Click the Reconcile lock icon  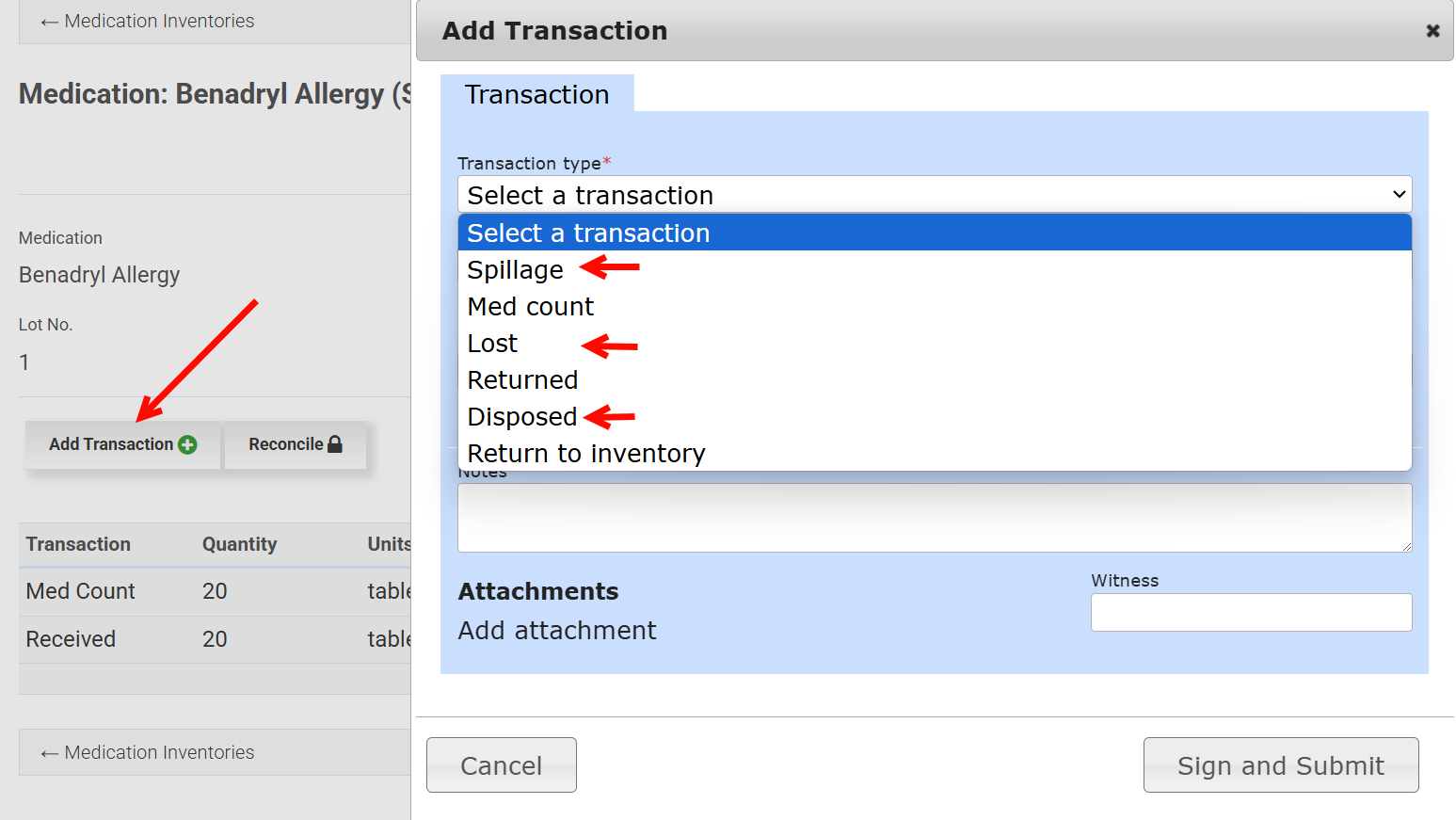point(335,444)
